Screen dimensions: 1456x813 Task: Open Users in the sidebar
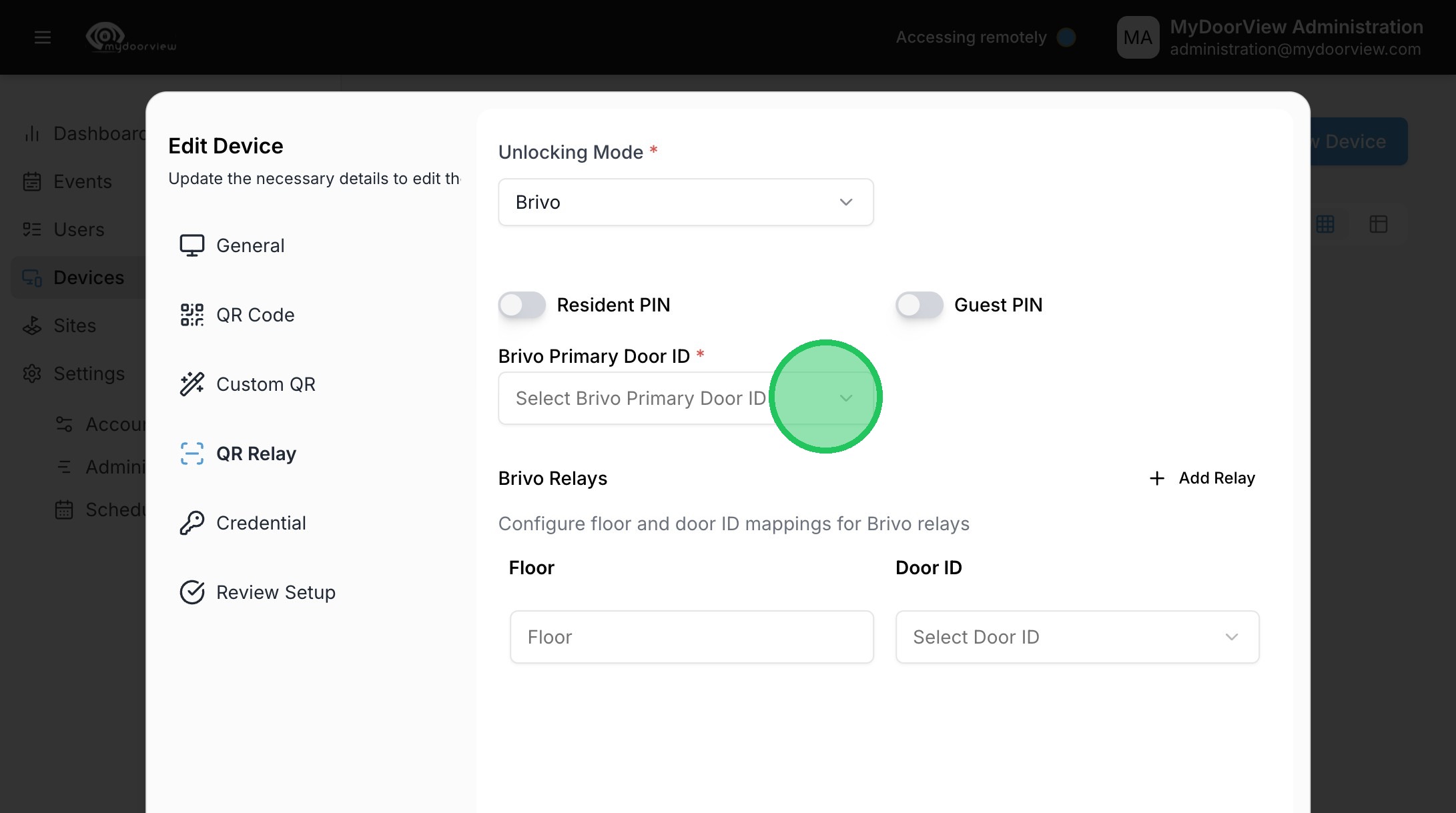[x=79, y=229]
